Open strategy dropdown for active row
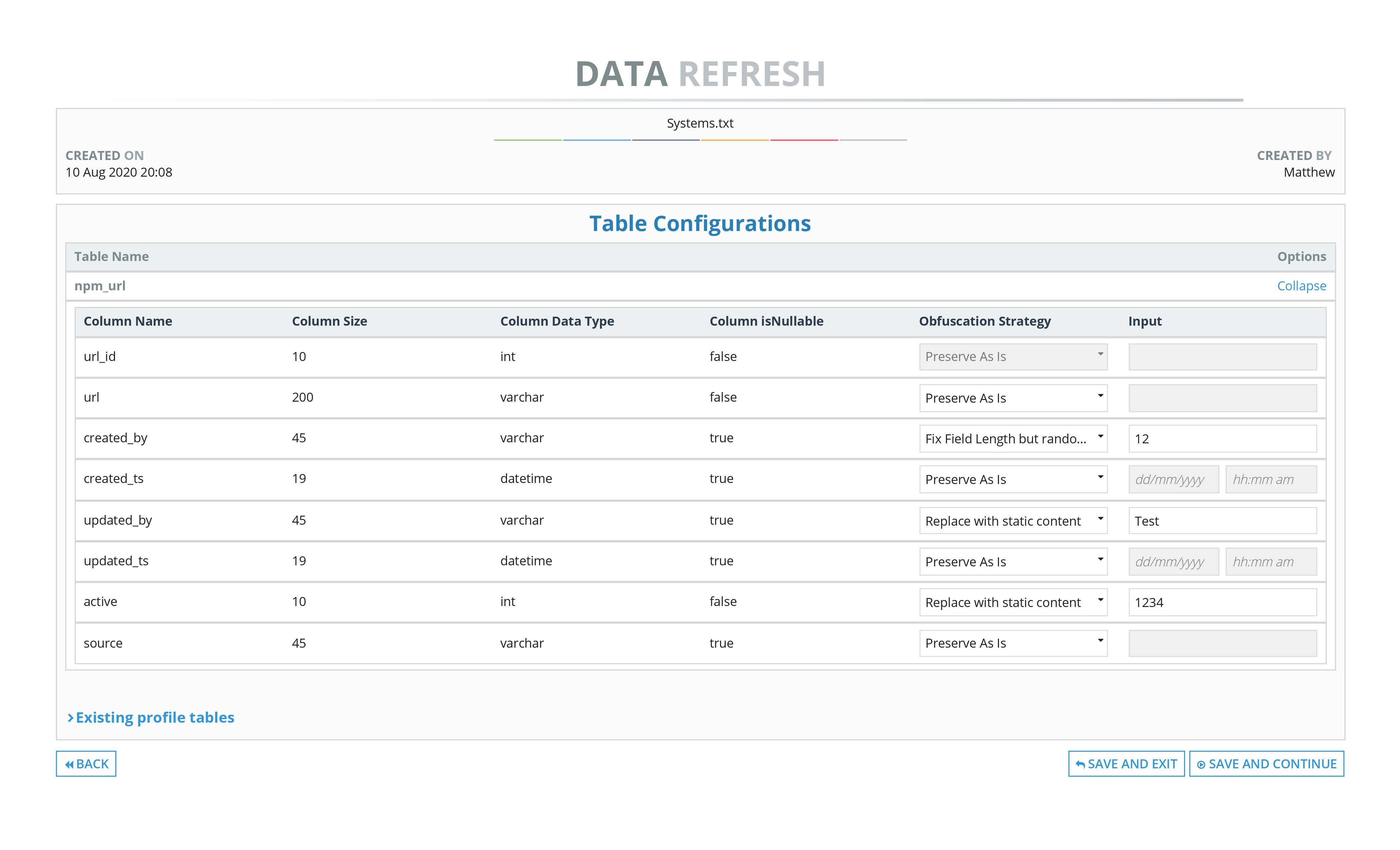The height and width of the screenshot is (850, 1400). 1013,602
